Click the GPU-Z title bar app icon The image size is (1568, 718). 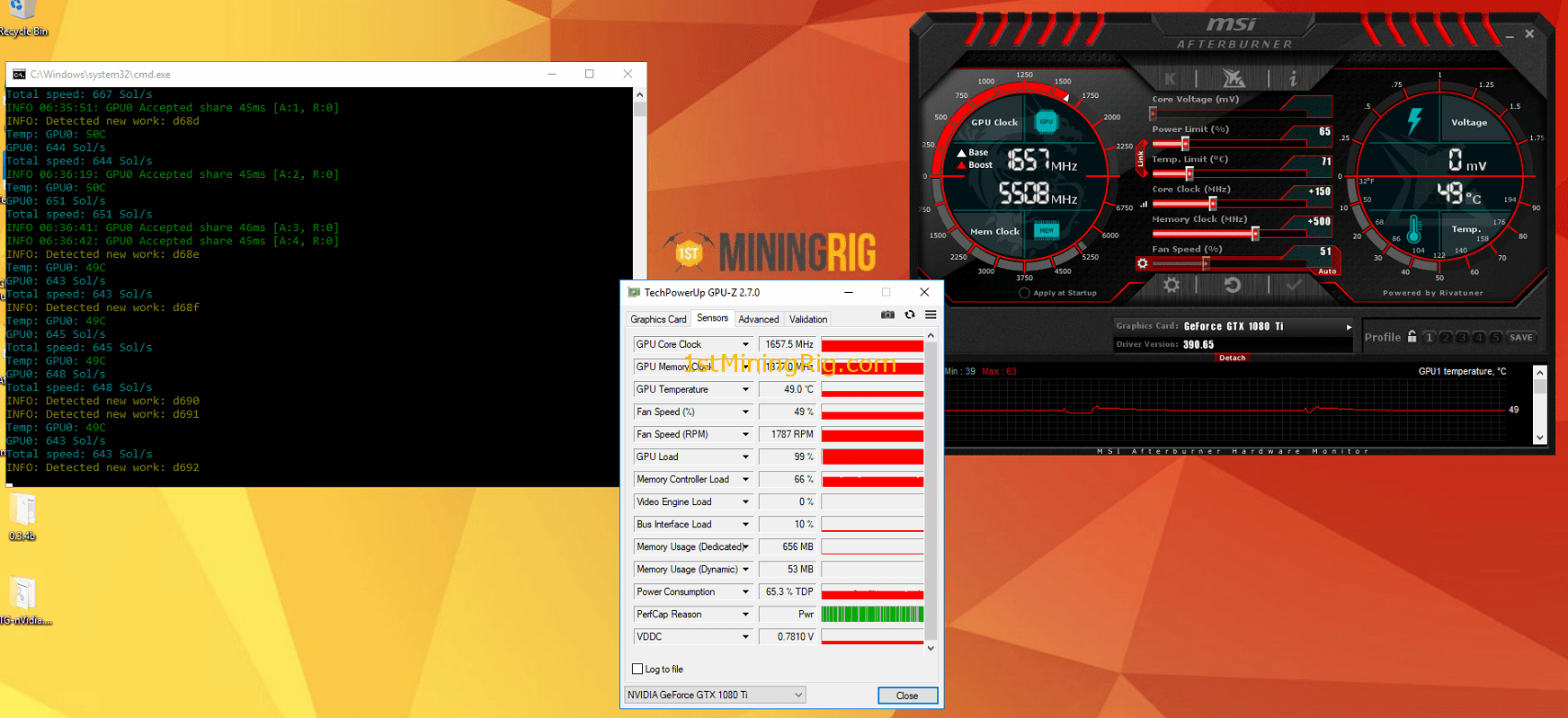[634, 292]
